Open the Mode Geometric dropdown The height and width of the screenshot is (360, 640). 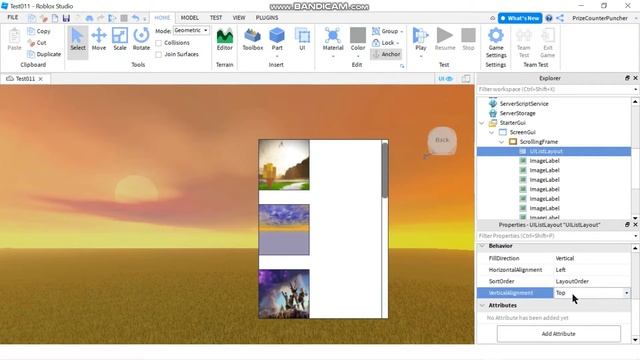[191, 31]
